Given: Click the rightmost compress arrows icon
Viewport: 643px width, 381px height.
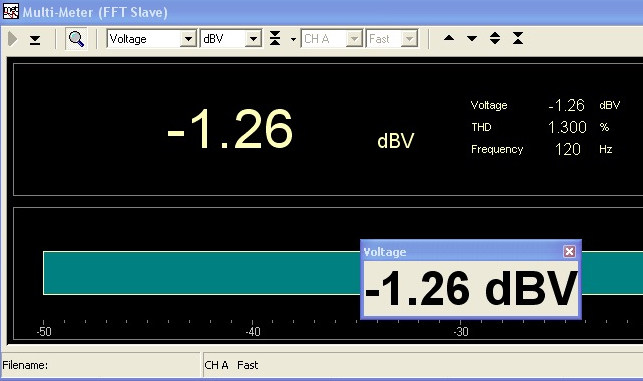Looking at the screenshot, I should [x=518, y=38].
